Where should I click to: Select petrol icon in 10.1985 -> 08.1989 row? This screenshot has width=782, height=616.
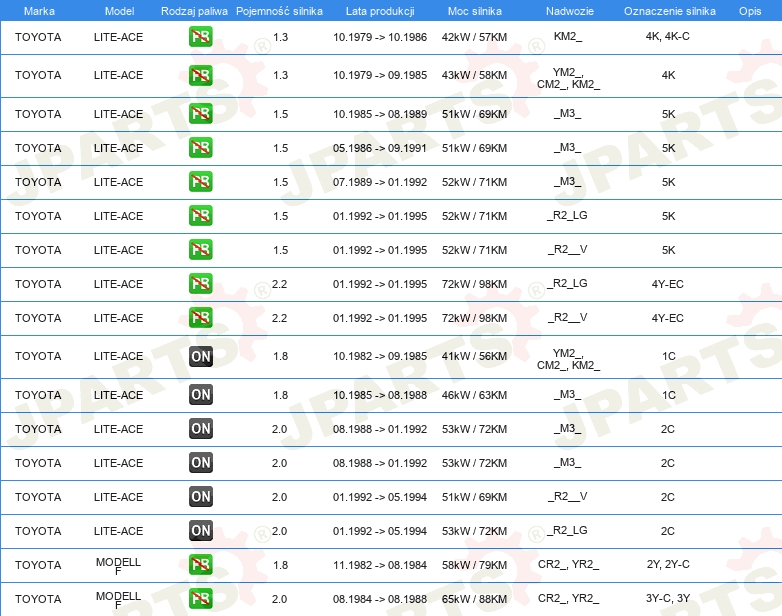click(200, 114)
